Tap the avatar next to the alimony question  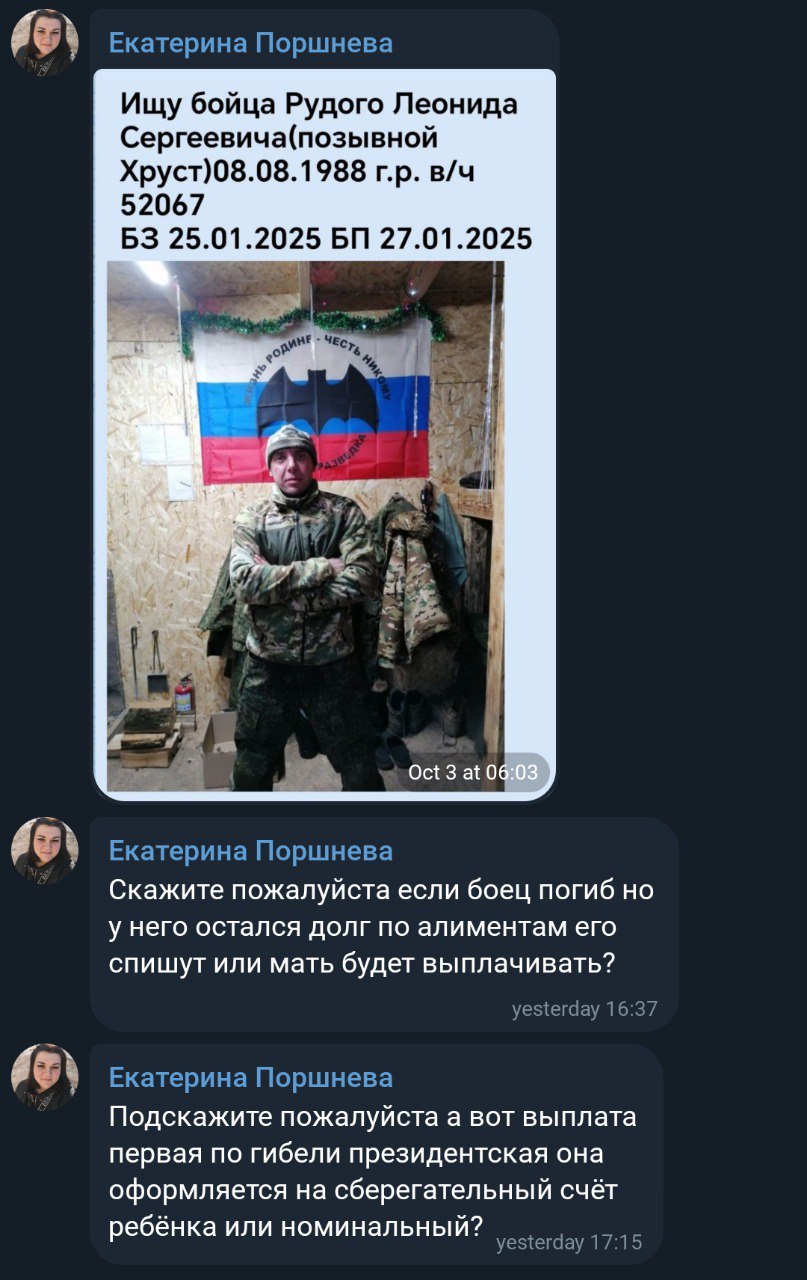[45, 851]
